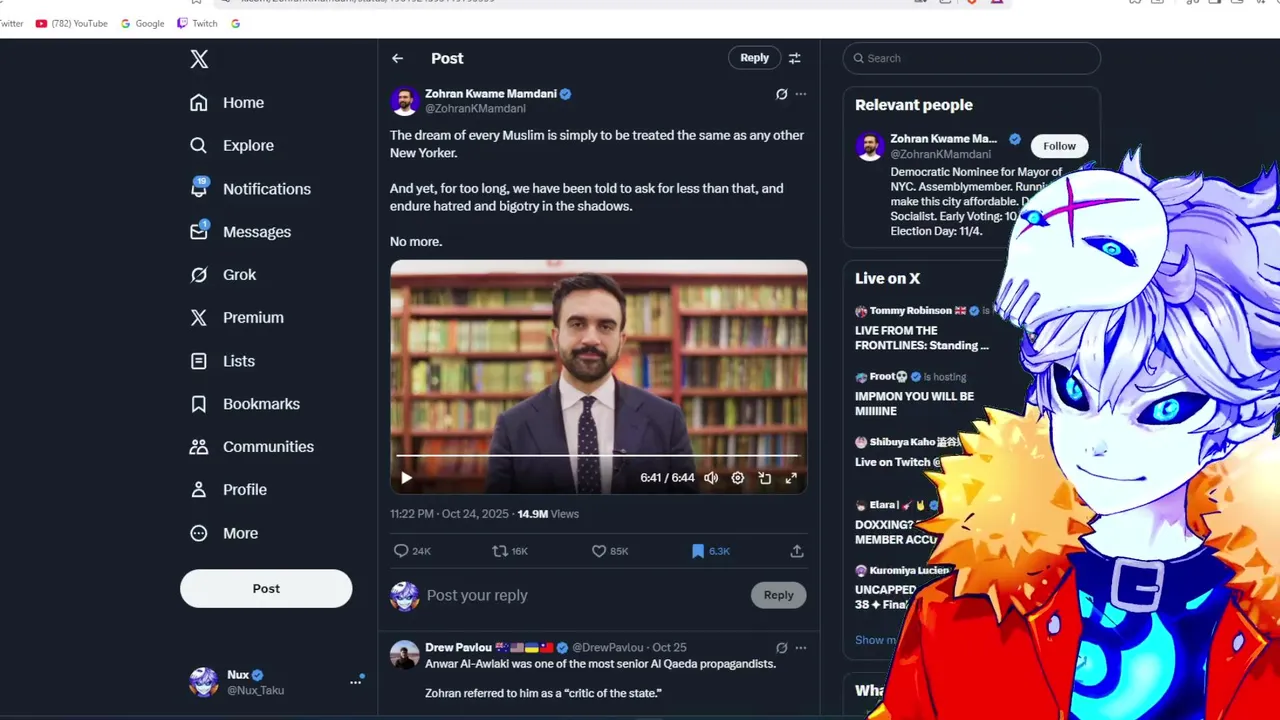The width and height of the screenshot is (1280, 720).
Task: Click the Oct 25 reply date
Action: click(x=669, y=648)
